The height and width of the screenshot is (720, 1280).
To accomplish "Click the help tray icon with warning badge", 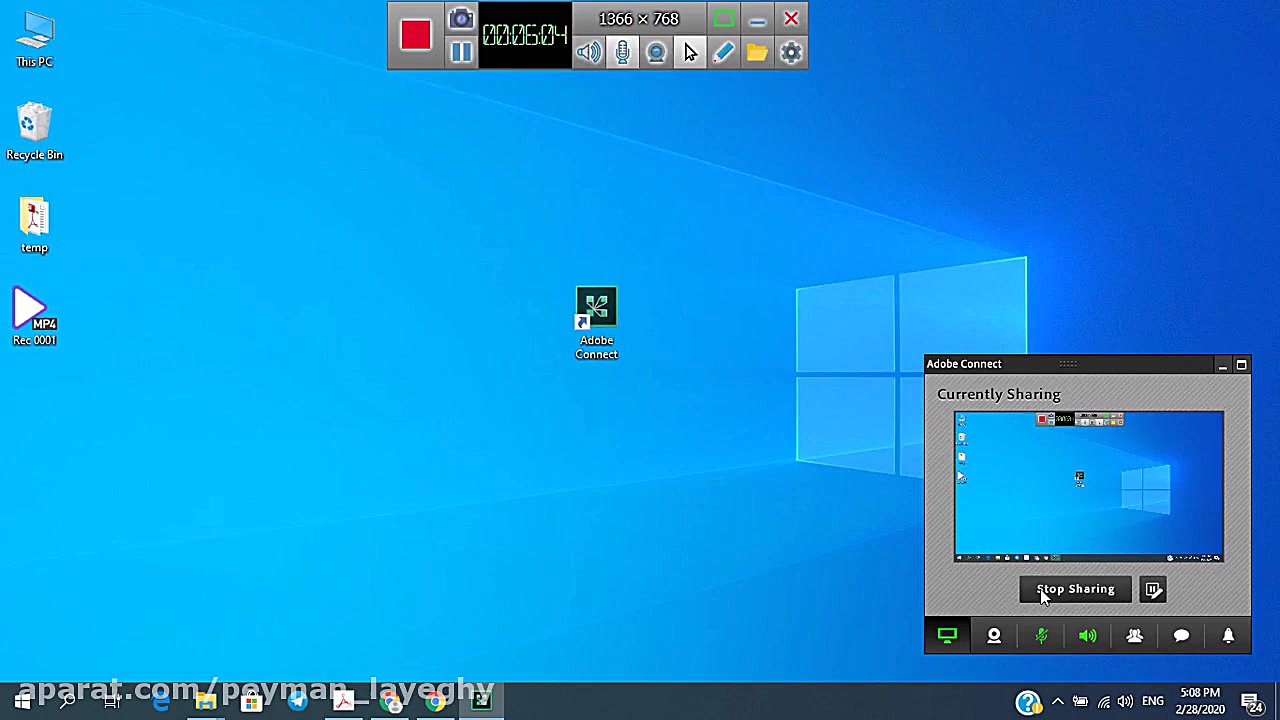I will coord(1028,703).
